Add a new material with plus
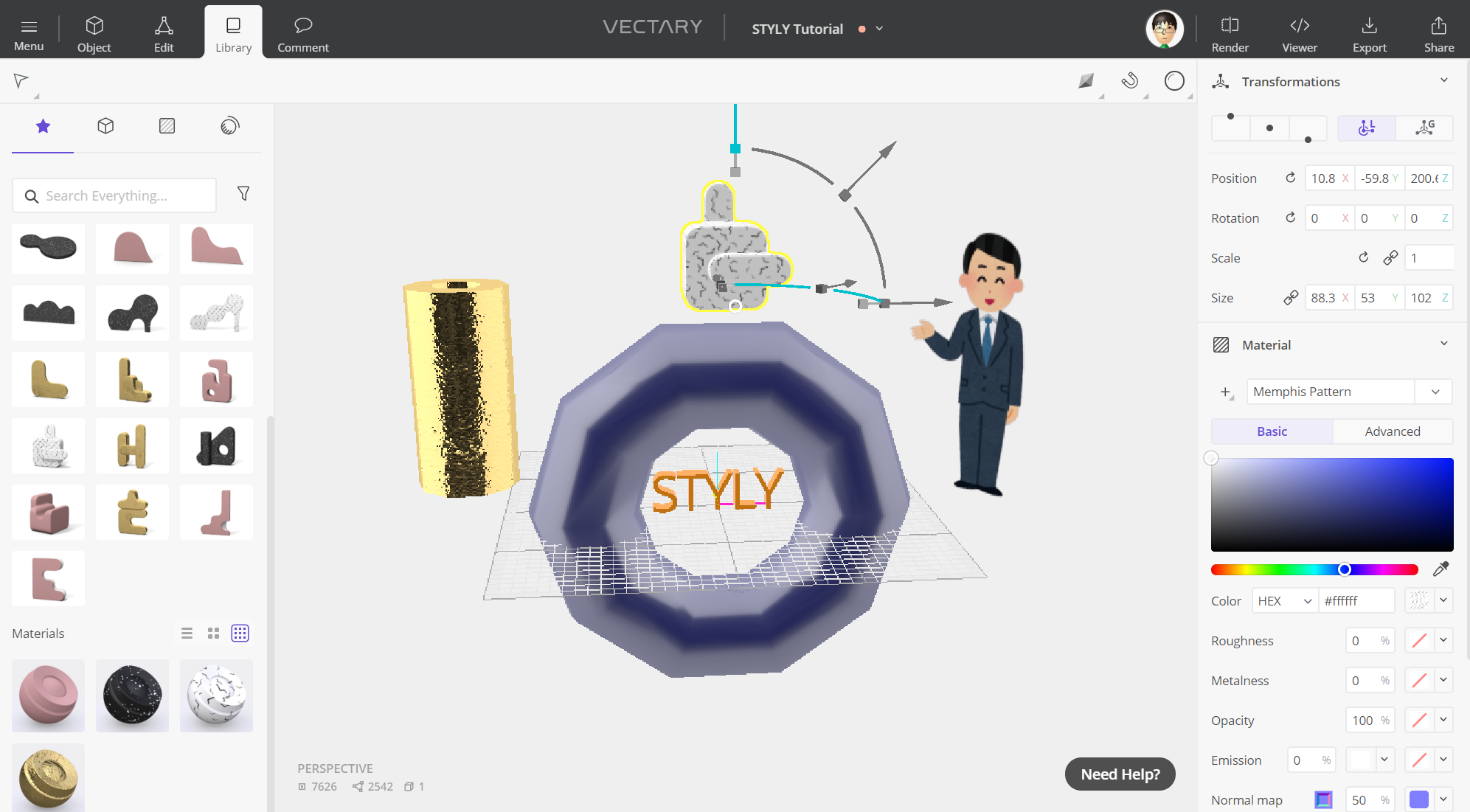This screenshot has width=1470, height=812. [x=1226, y=392]
